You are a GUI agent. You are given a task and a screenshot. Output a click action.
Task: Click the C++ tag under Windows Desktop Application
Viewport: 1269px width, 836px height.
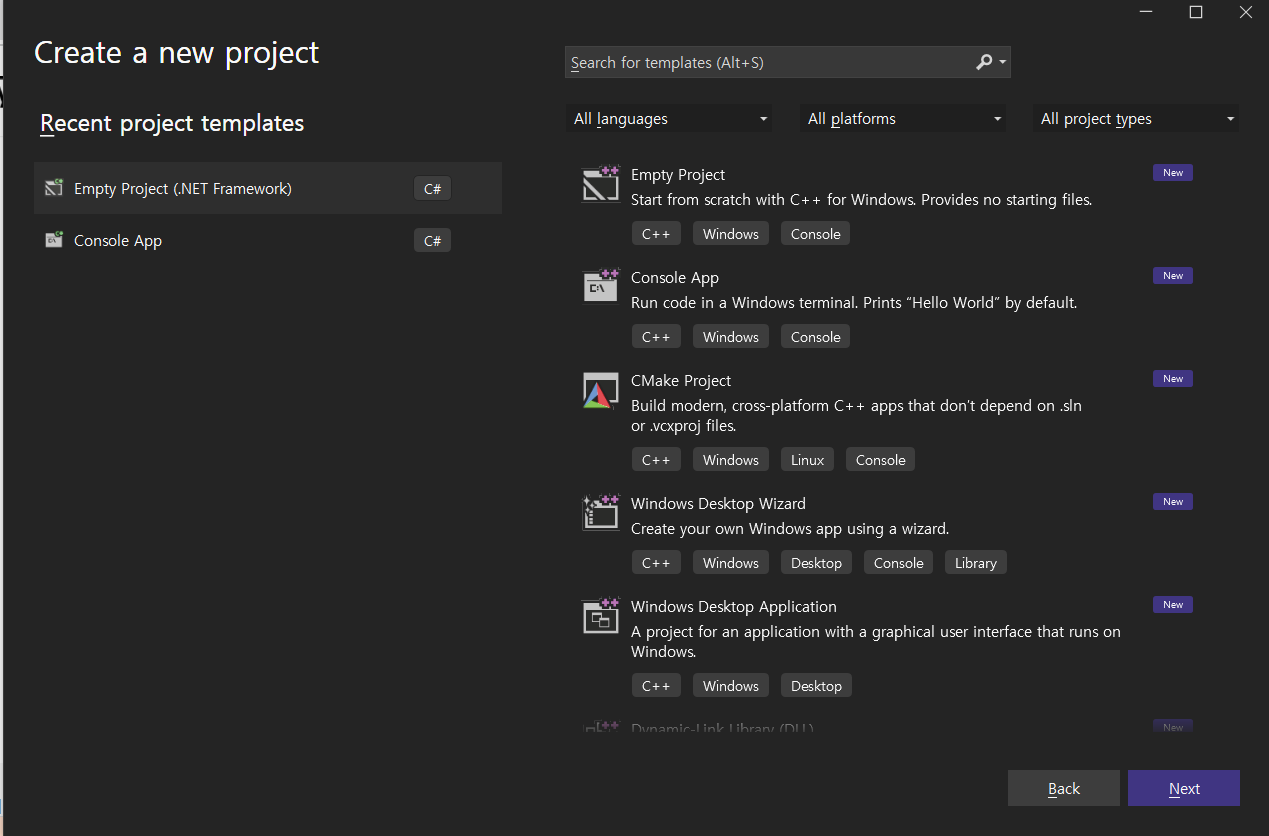pyautogui.click(x=656, y=686)
